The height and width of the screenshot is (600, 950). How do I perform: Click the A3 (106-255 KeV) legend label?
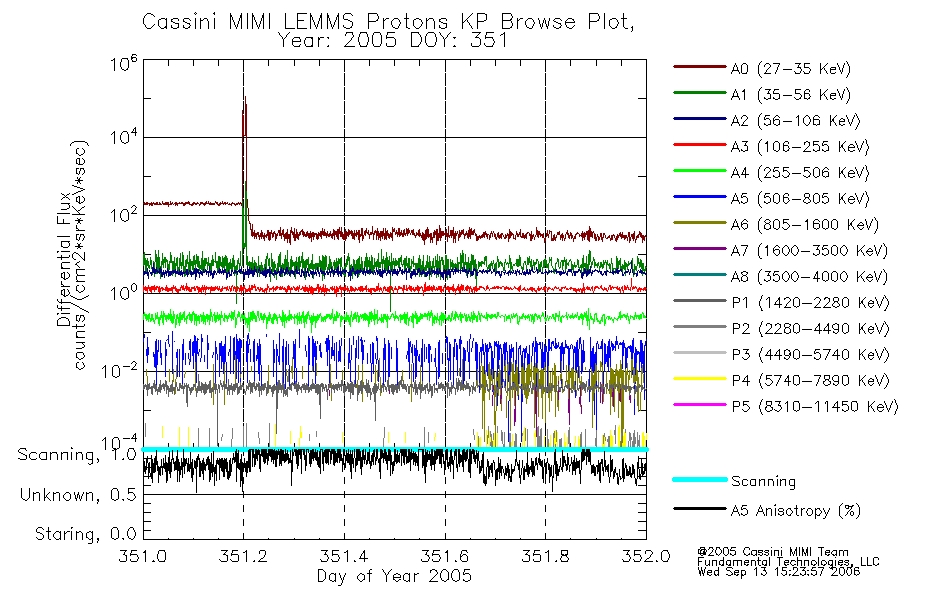pos(800,147)
